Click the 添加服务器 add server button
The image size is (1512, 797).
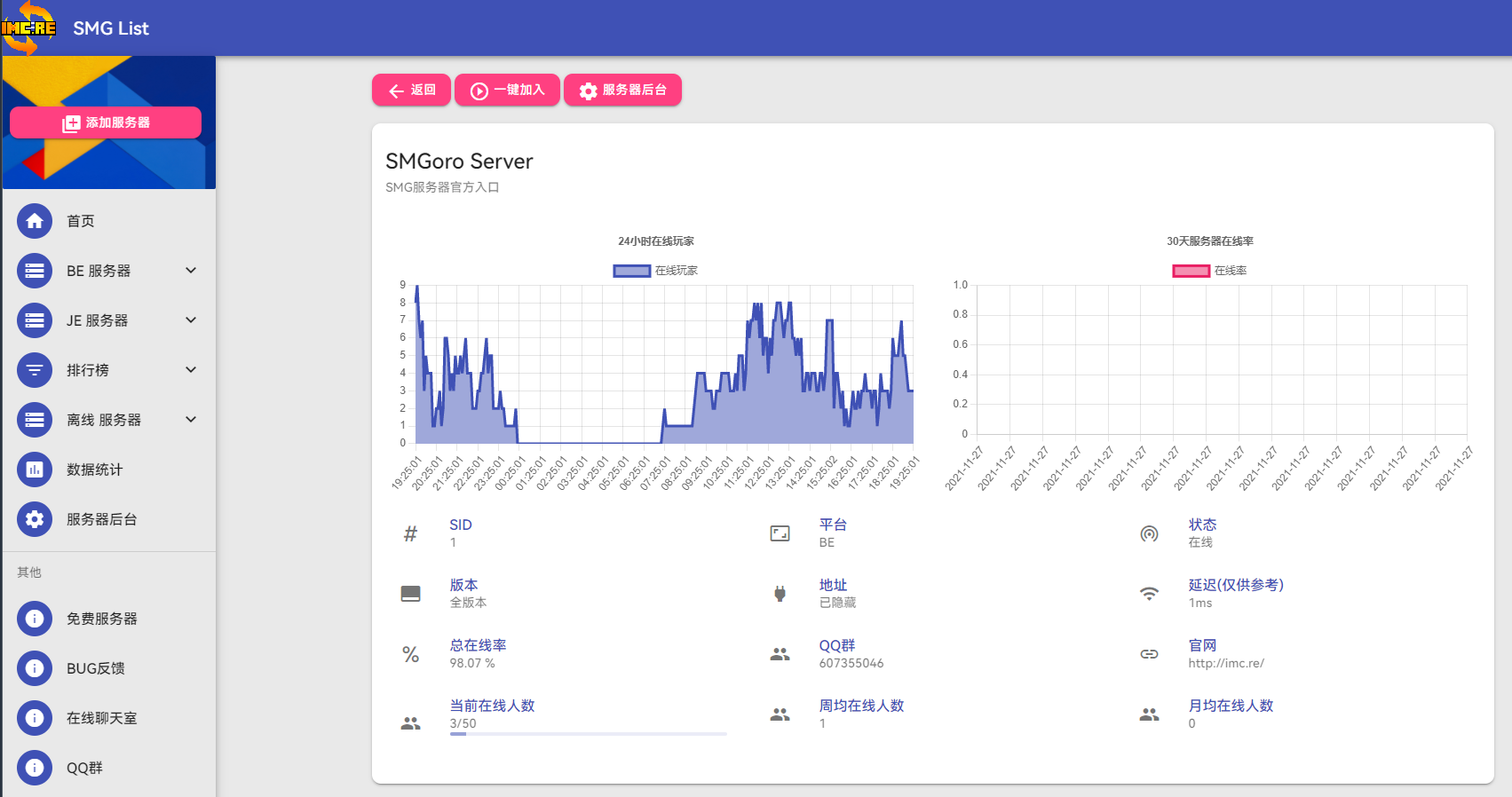(x=106, y=122)
